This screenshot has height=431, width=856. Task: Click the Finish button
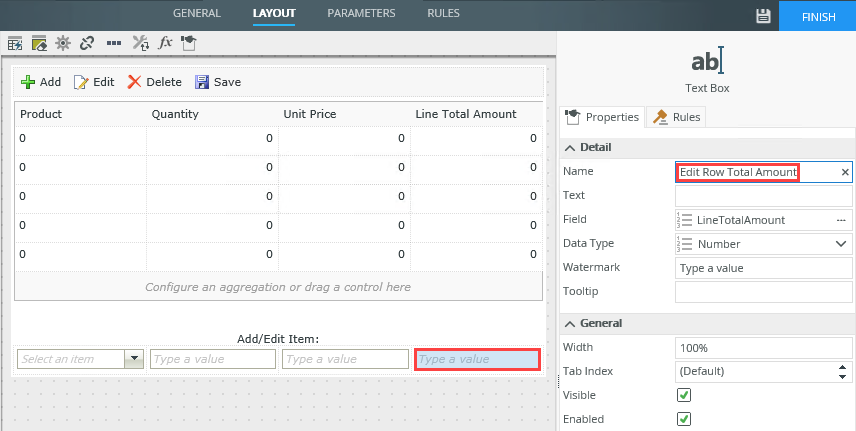point(818,16)
